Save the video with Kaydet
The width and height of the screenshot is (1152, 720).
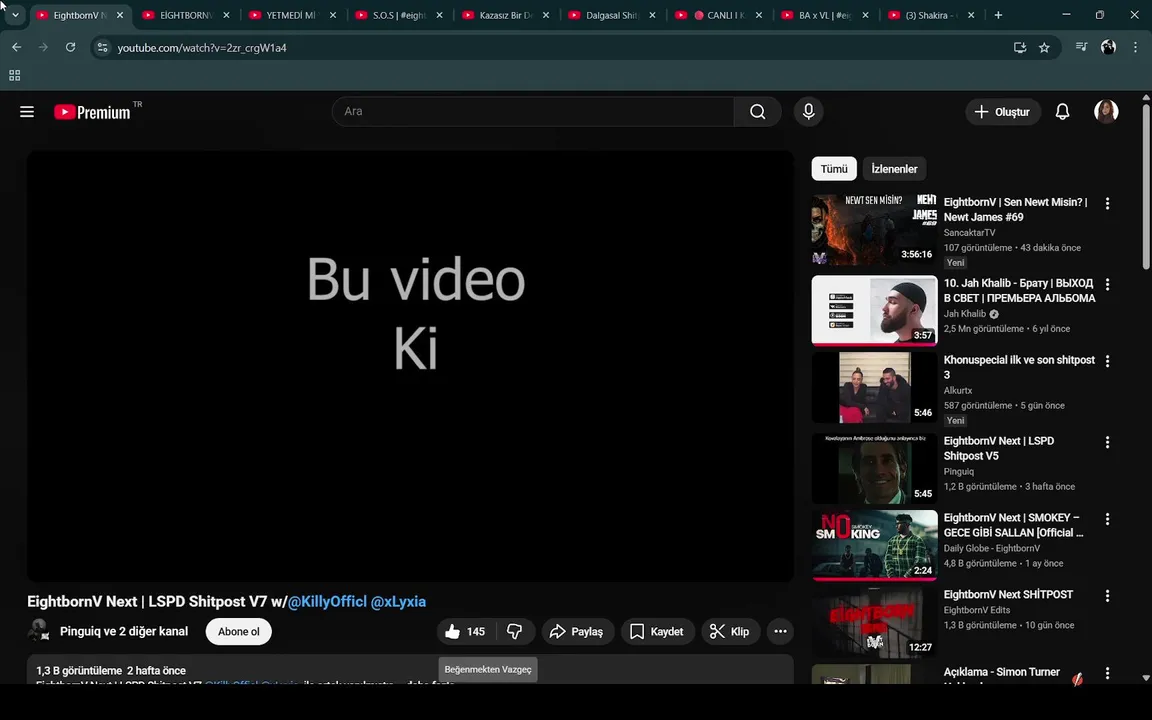point(658,632)
